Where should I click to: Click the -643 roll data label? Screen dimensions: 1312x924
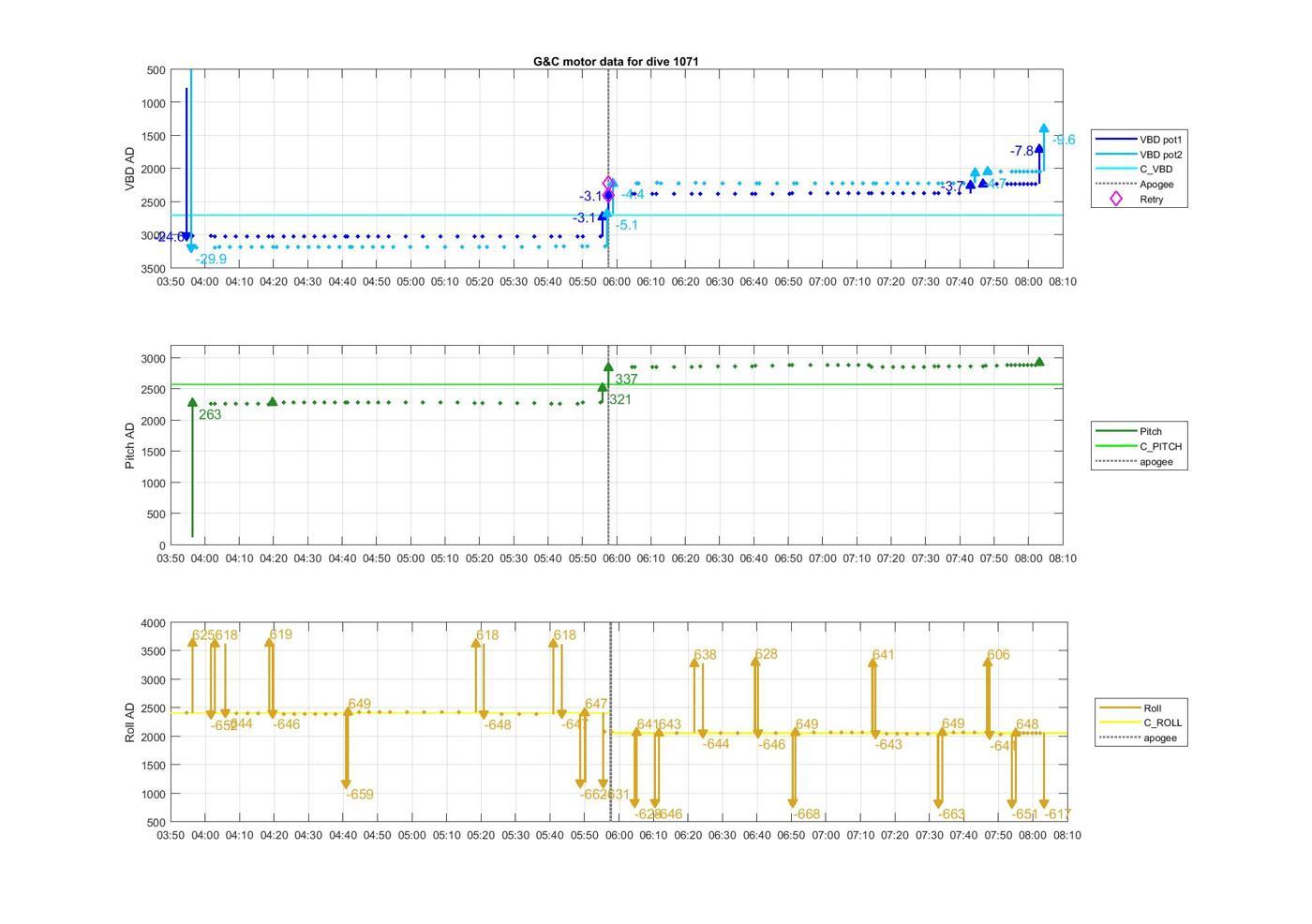pyautogui.click(x=888, y=745)
